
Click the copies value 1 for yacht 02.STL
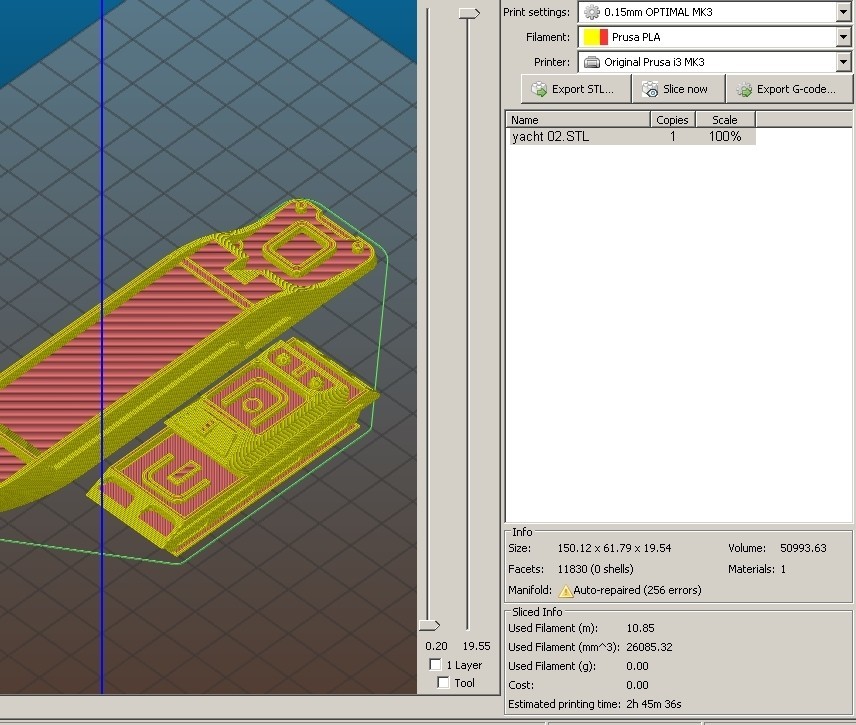click(673, 136)
